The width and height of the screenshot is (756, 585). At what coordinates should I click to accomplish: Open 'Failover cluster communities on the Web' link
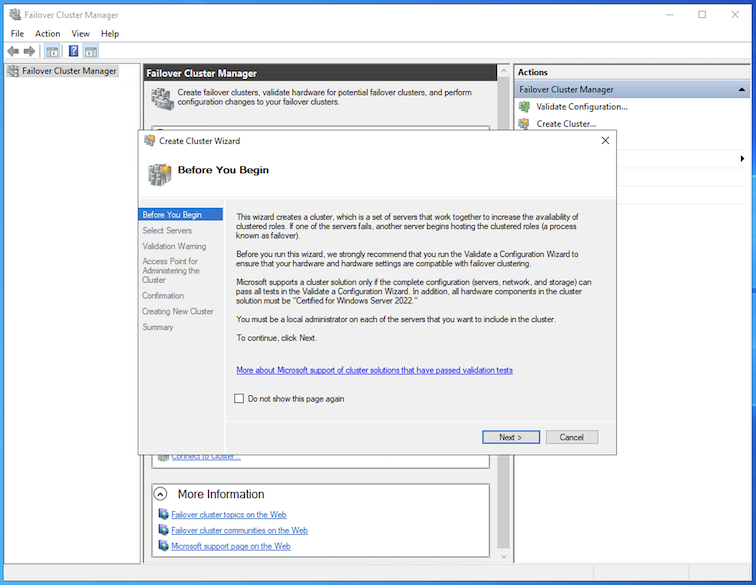239,530
